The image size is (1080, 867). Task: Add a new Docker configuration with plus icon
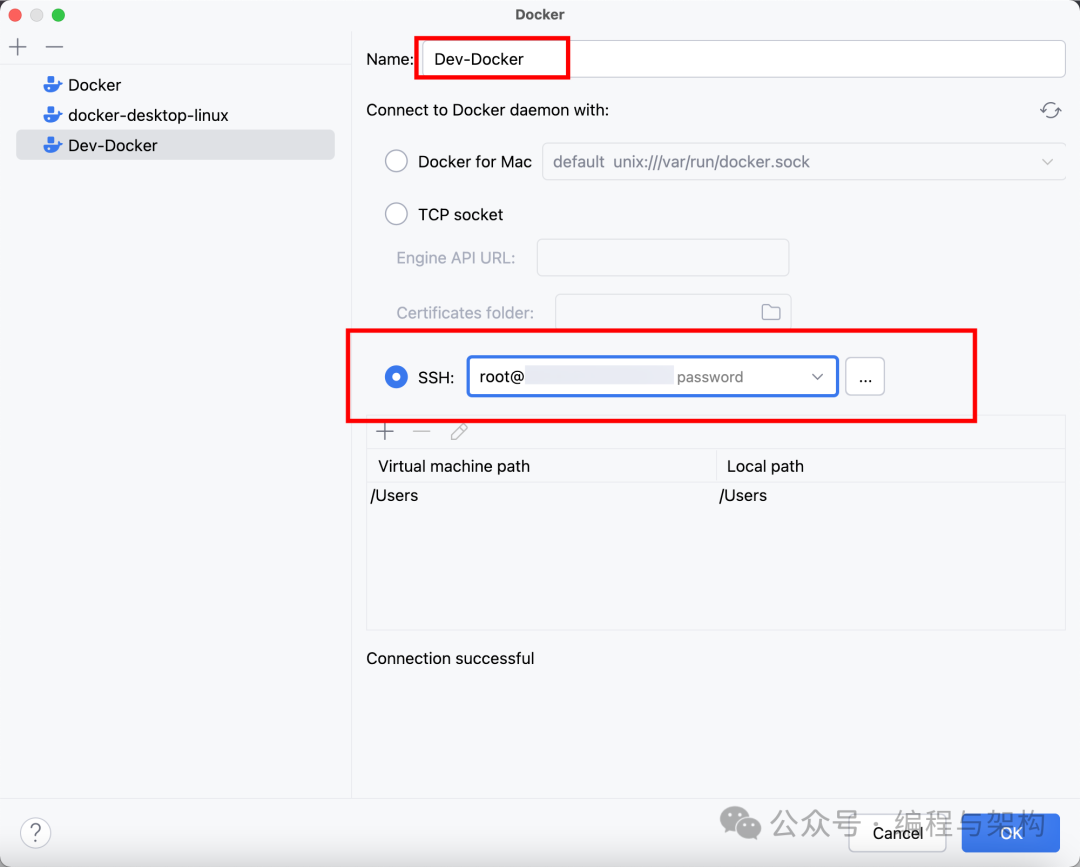pyautogui.click(x=18, y=47)
